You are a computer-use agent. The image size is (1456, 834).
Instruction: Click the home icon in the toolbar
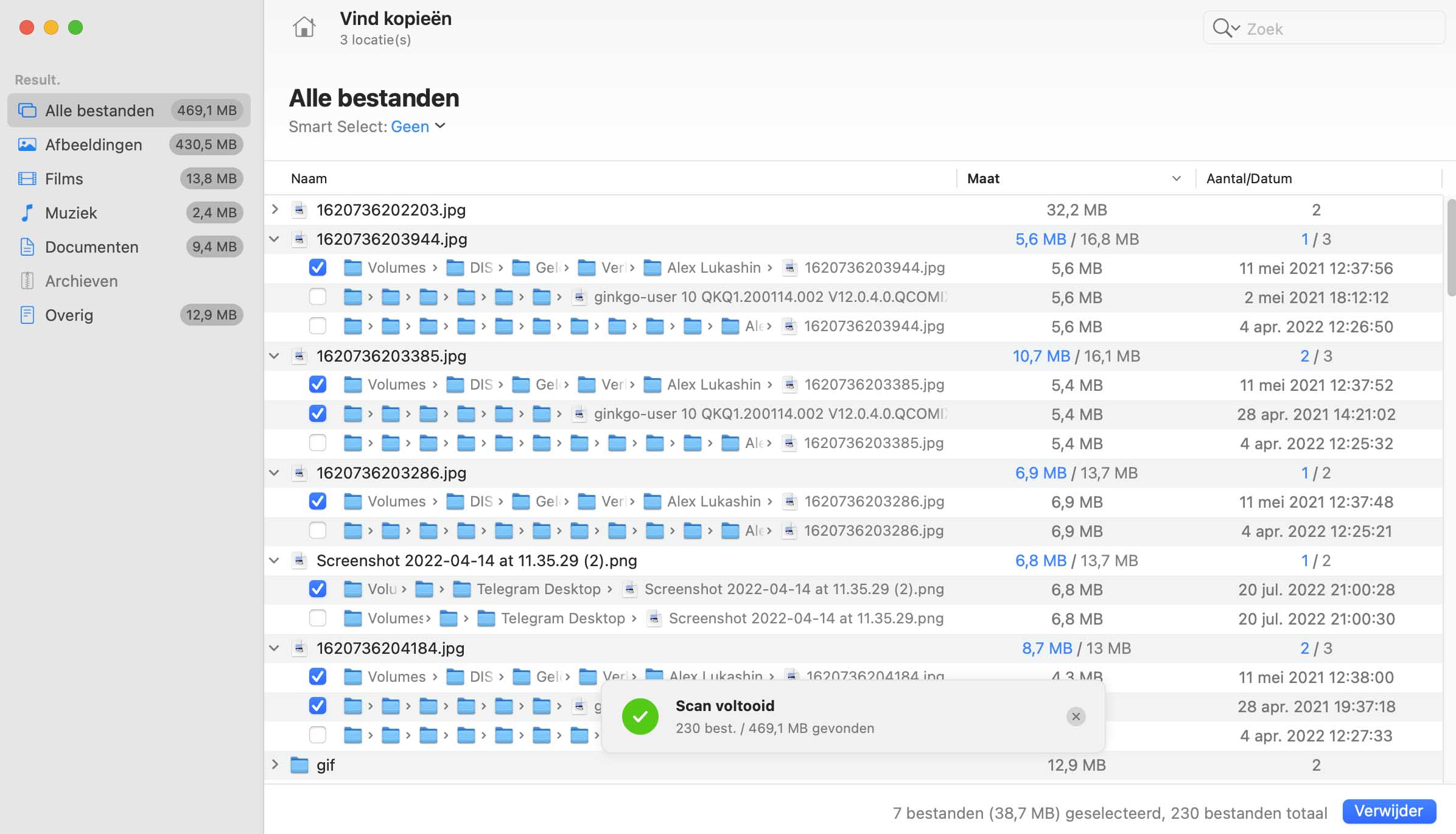click(x=304, y=27)
